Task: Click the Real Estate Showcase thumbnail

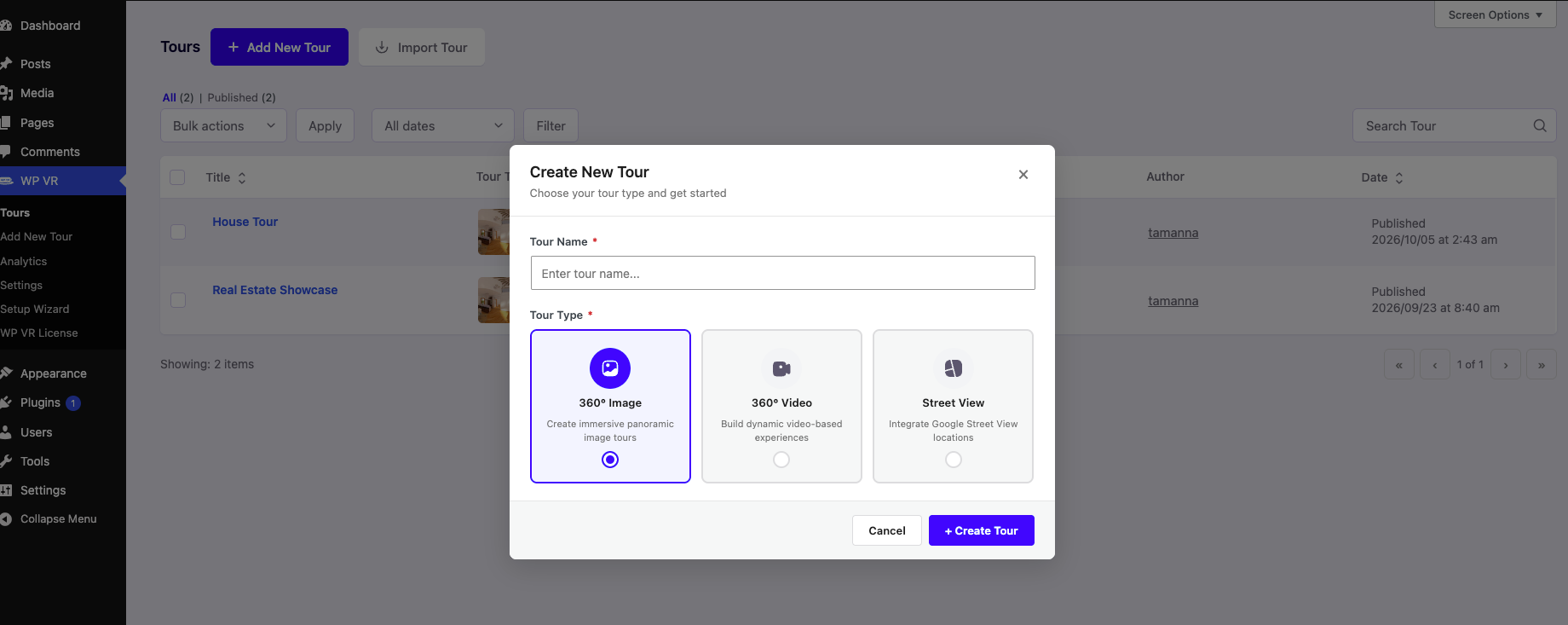Action: click(493, 300)
